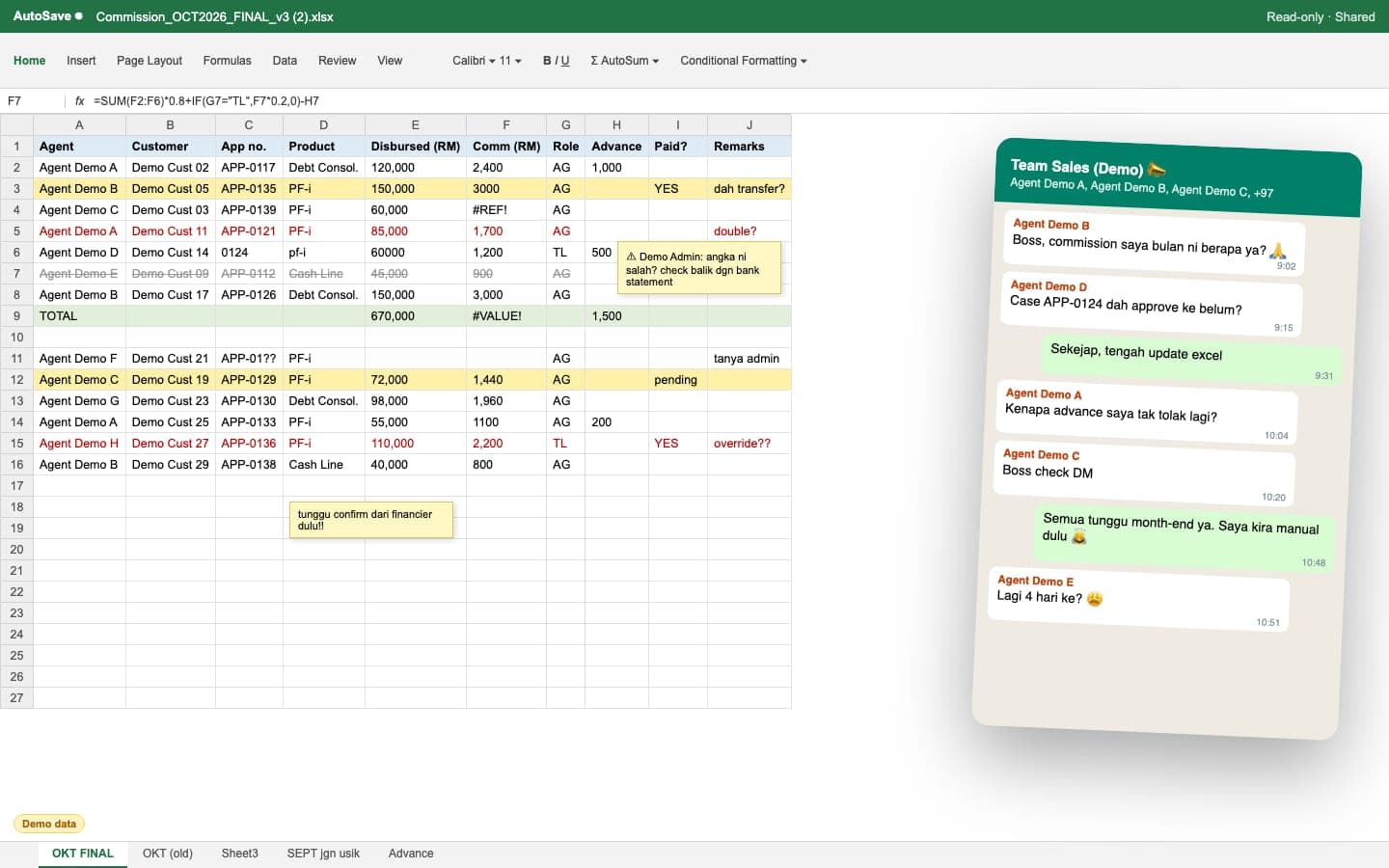Image resolution: width=1389 pixels, height=868 pixels.
Task: Select column F by its header
Action: pos(506,125)
